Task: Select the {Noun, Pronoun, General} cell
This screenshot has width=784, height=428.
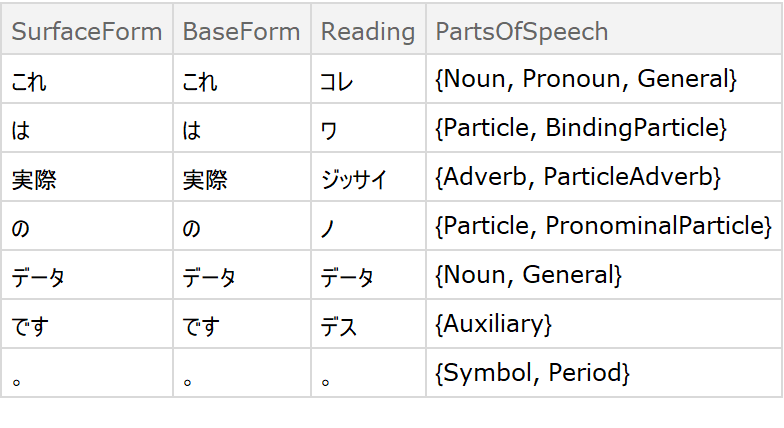Action: click(x=586, y=80)
